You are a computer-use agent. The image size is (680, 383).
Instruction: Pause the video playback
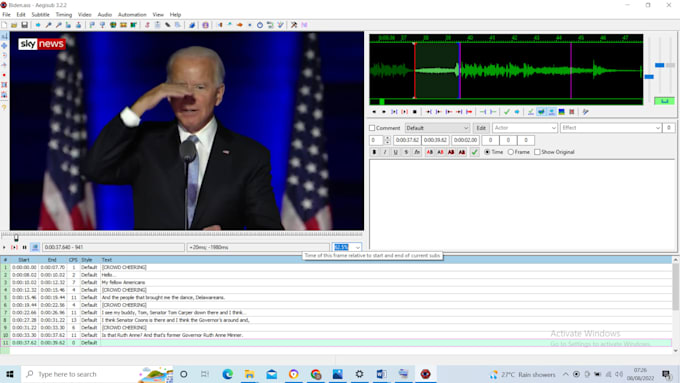pos(24,247)
